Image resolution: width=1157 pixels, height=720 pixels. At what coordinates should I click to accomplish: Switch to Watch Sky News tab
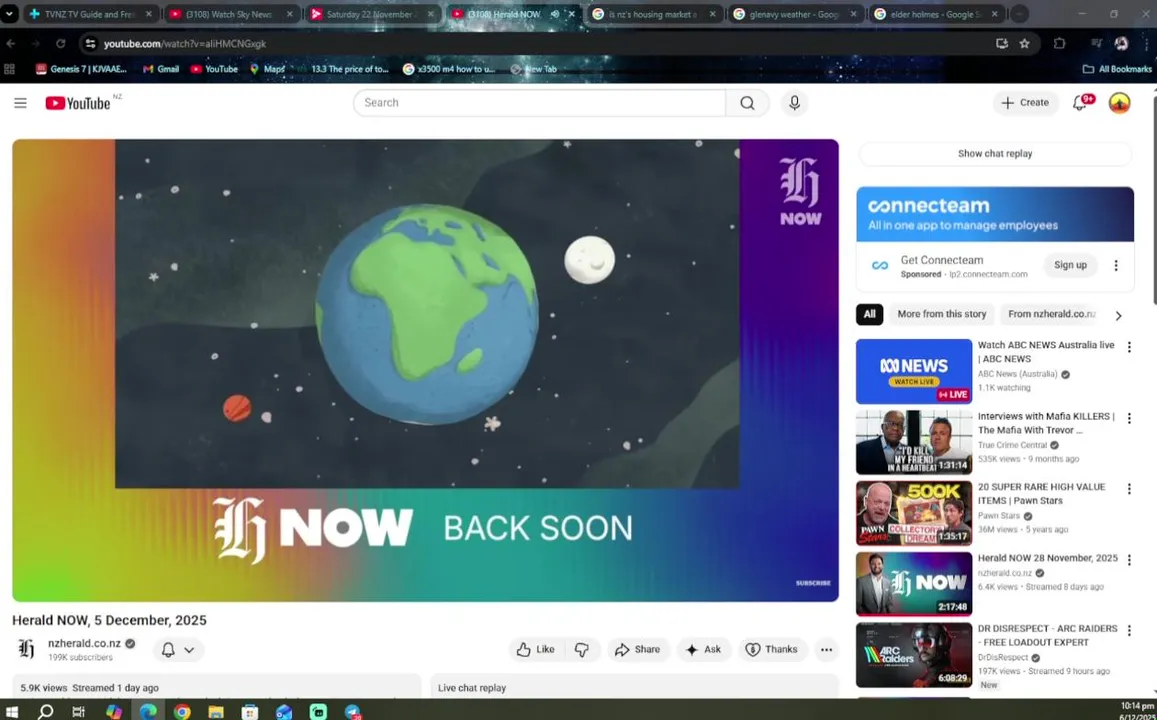coord(231,14)
